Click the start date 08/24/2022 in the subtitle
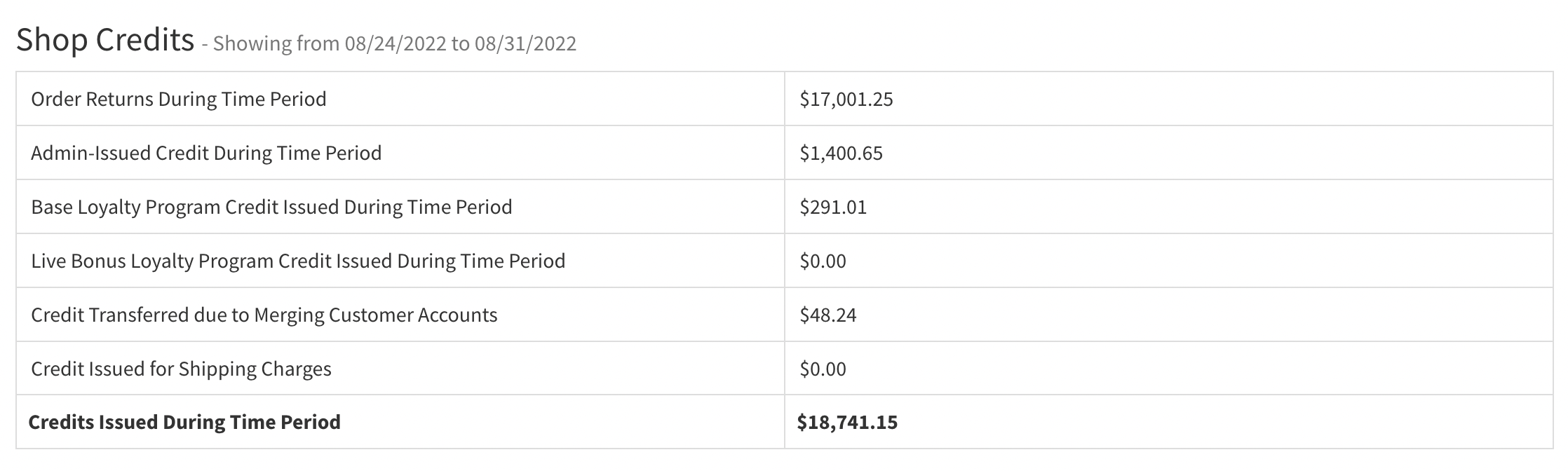This screenshot has width=1568, height=471. (x=395, y=43)
